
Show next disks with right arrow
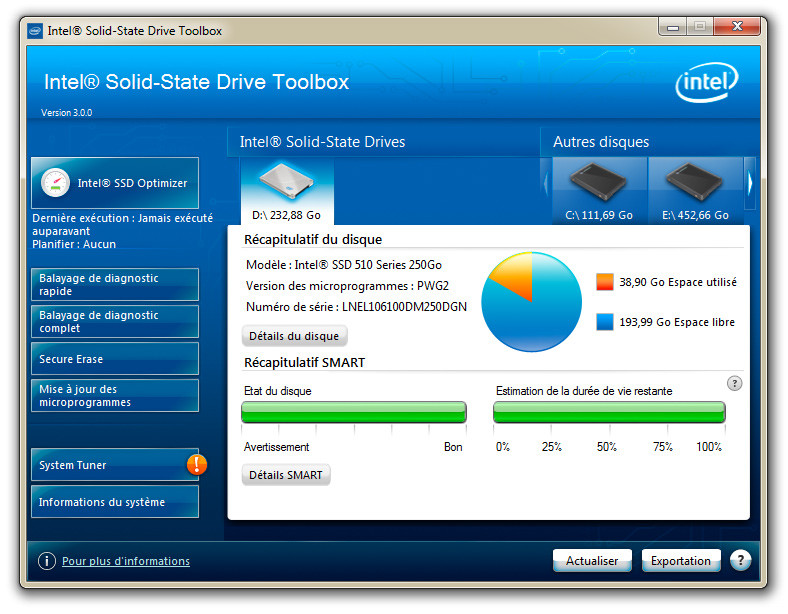[750, 183]
